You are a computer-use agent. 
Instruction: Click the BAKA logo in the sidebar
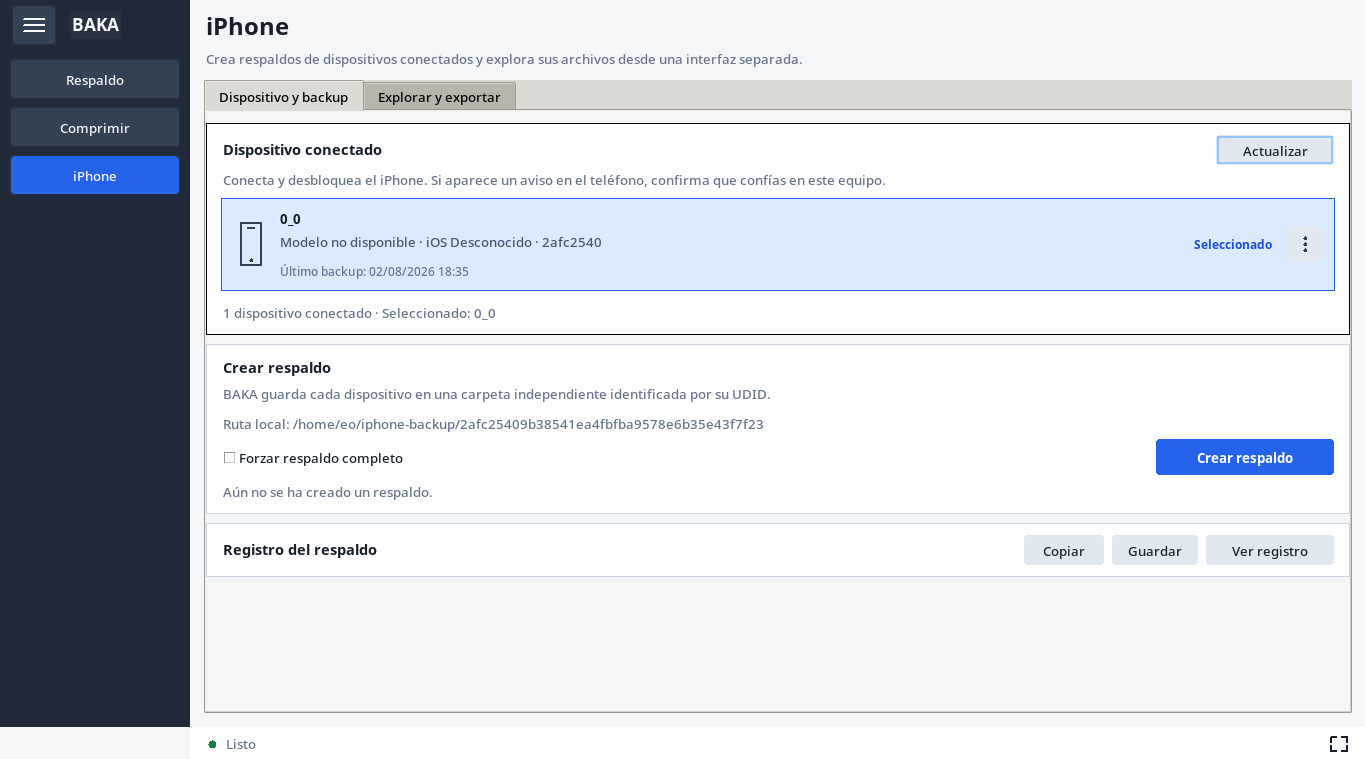tap(95, 25)
